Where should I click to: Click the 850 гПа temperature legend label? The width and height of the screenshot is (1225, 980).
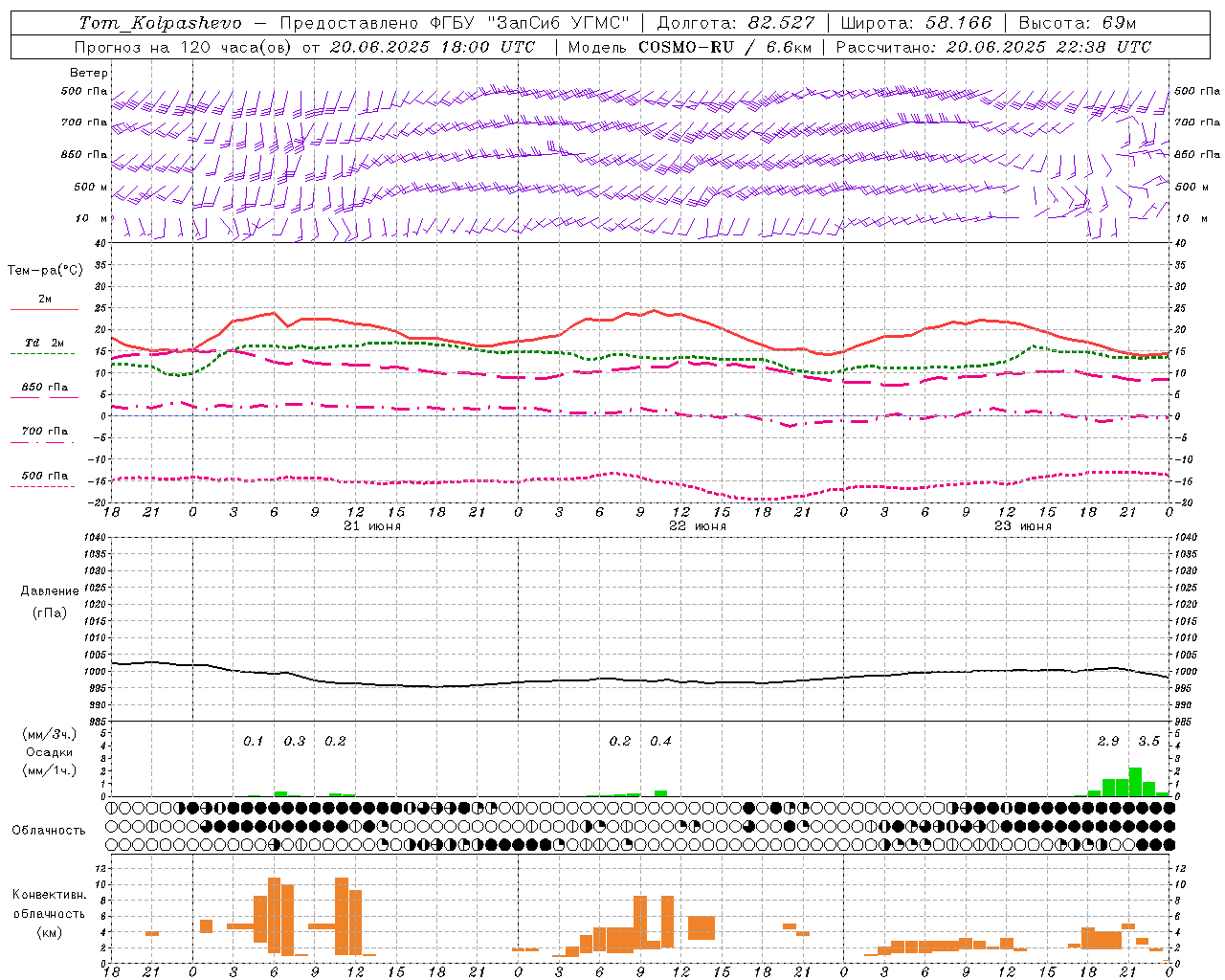[x=44, y=388]
